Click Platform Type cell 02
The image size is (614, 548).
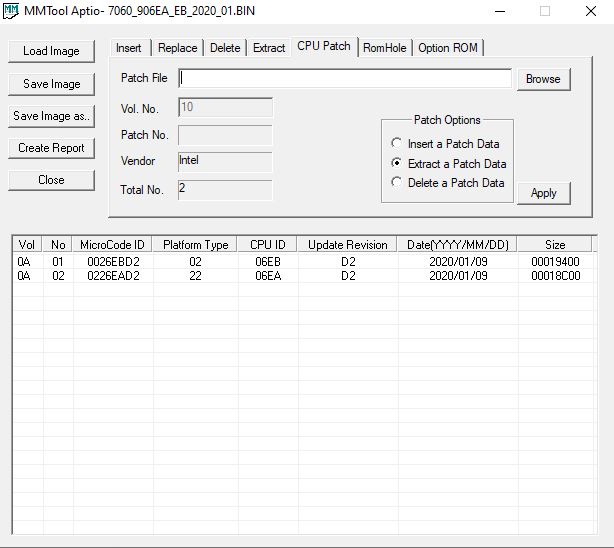[x=195, y=262]
